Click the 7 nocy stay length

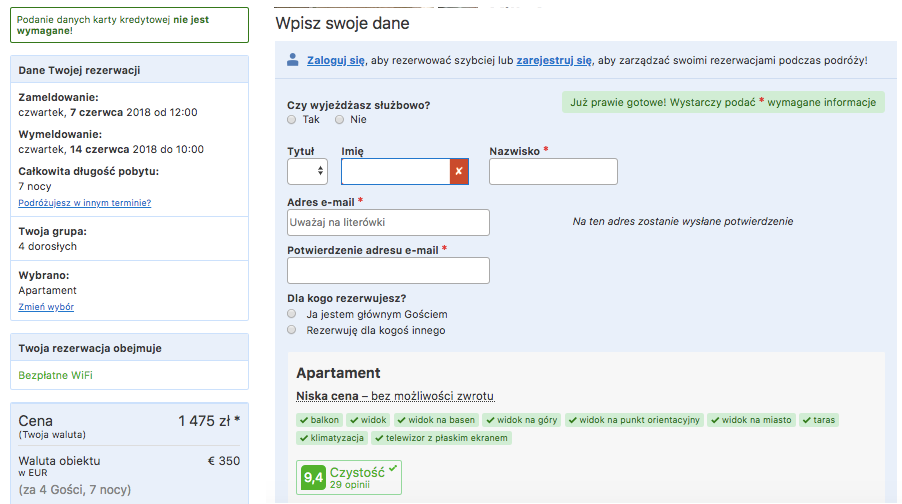35,186
